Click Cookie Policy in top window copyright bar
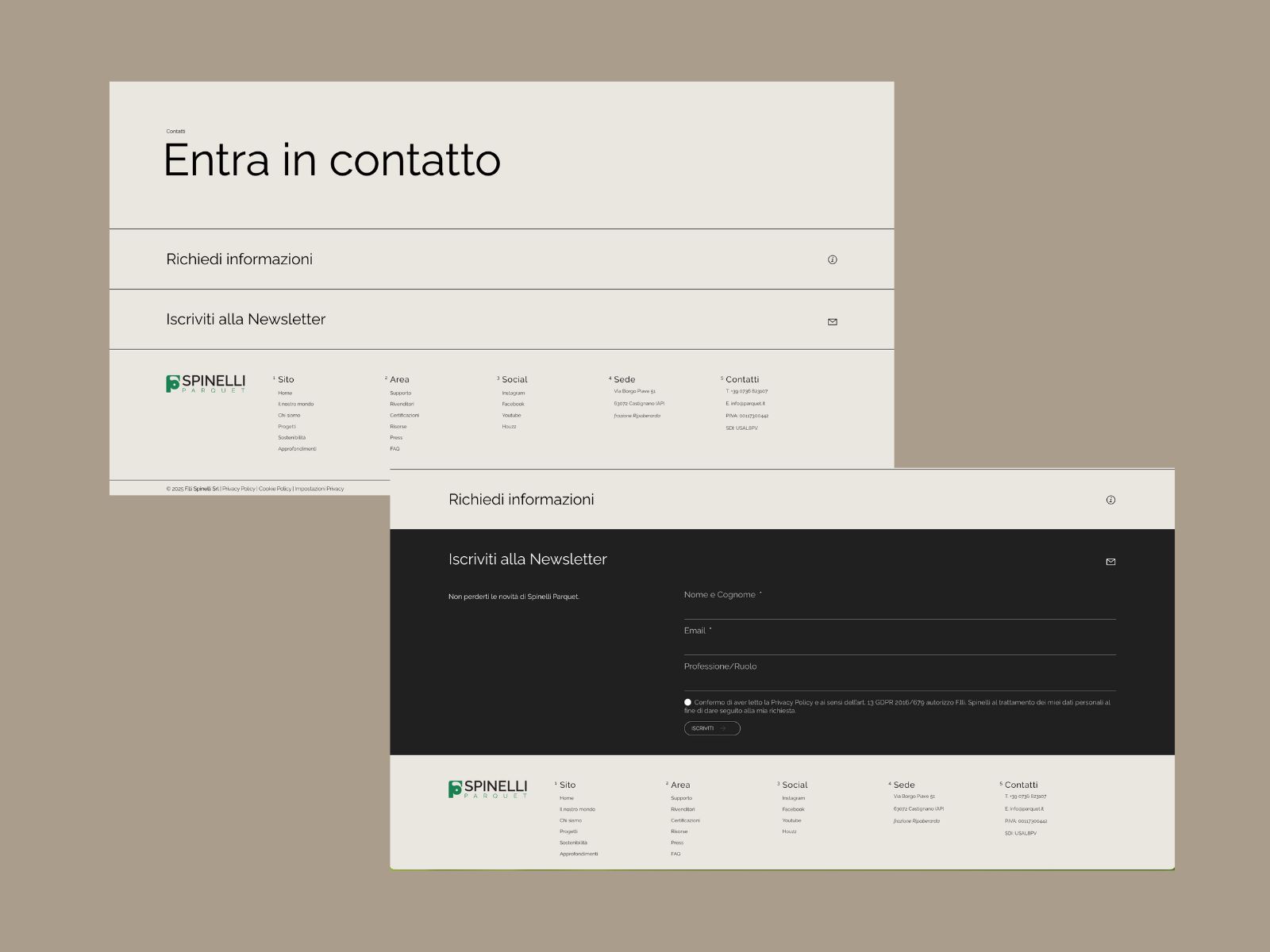The width and height of the screenshot is (1270, 952). [275, 489]
